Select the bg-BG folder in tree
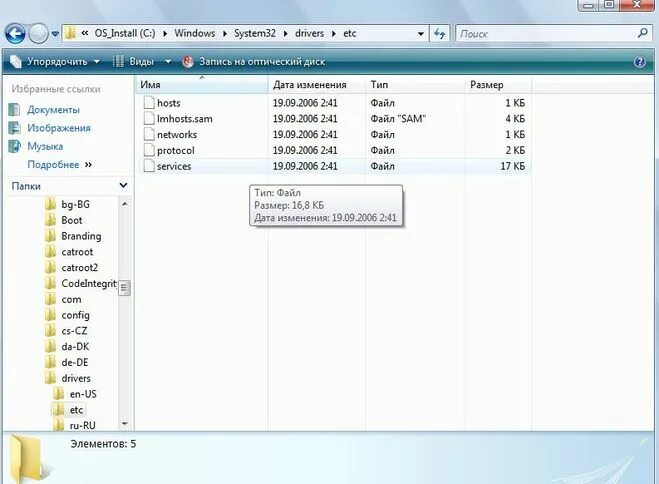659x484 pixels. [75, 205]
